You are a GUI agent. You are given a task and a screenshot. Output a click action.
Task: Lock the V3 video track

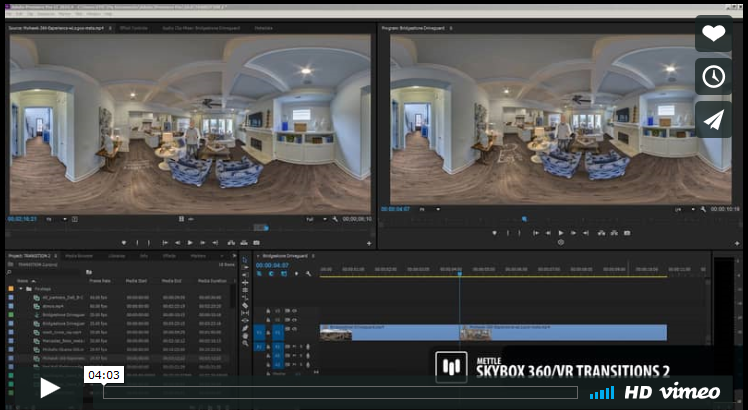click(x=268, y=311)
